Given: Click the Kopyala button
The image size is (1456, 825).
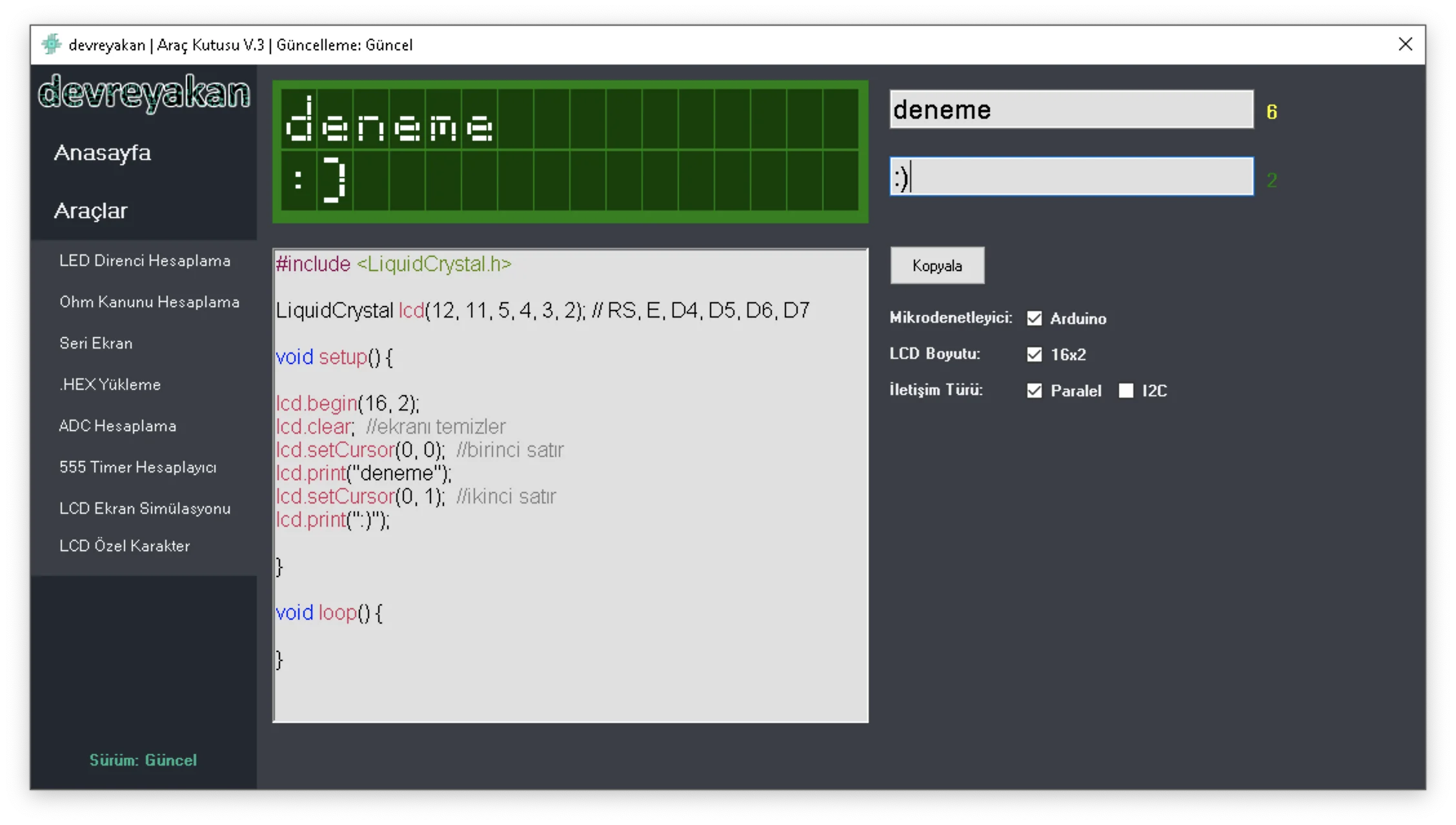Looking at the screenshot, I should (x=937, y=265).
